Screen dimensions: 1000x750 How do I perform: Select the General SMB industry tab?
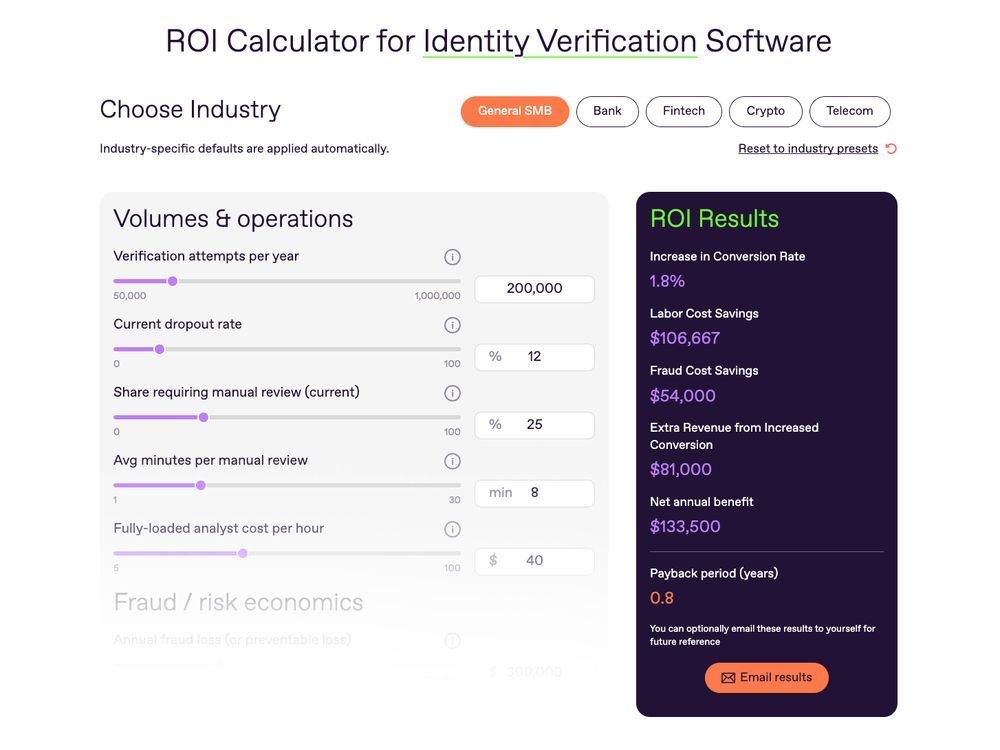(x=514, y=111)
